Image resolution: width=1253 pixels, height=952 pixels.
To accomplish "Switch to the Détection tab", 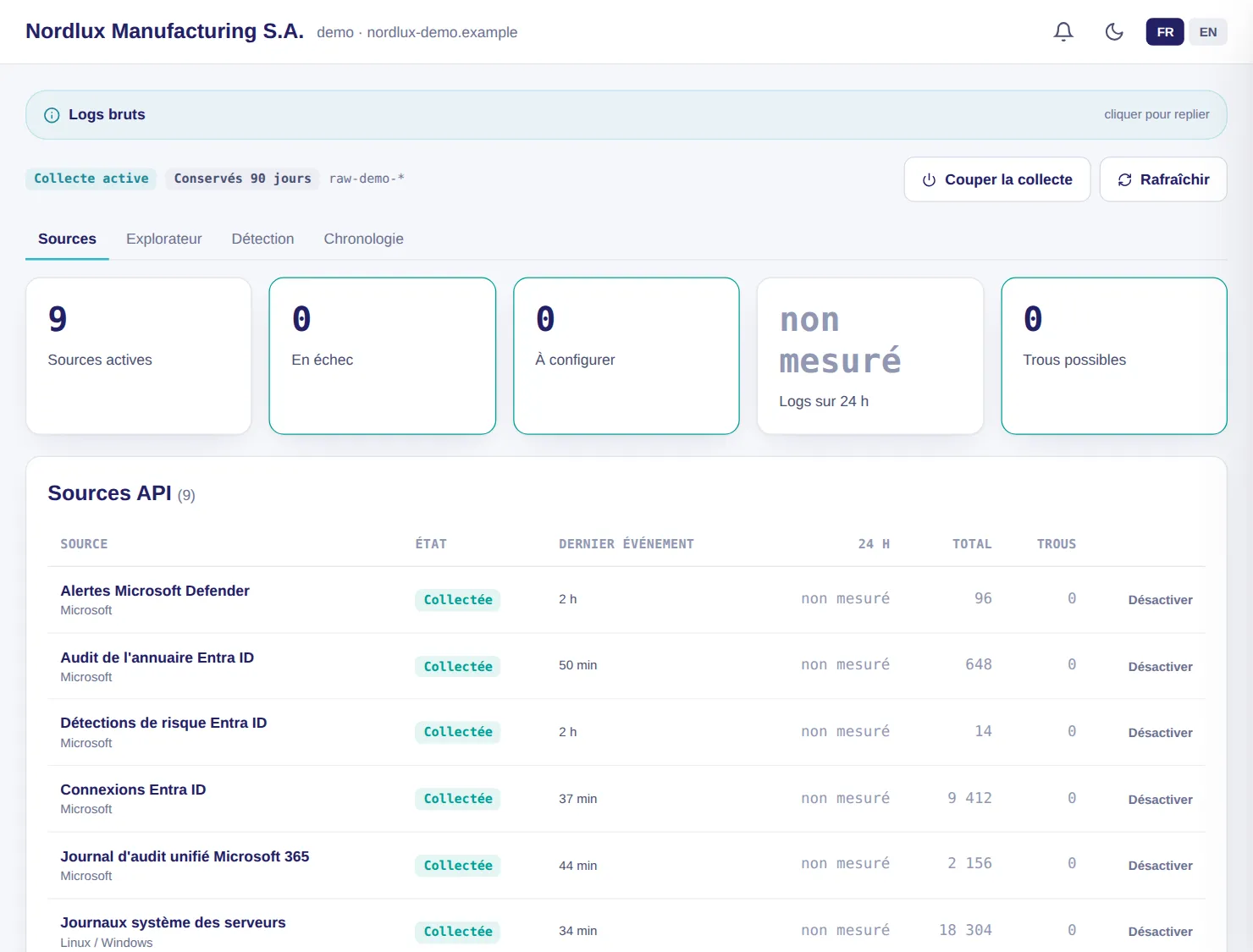I will click(263, 239).
